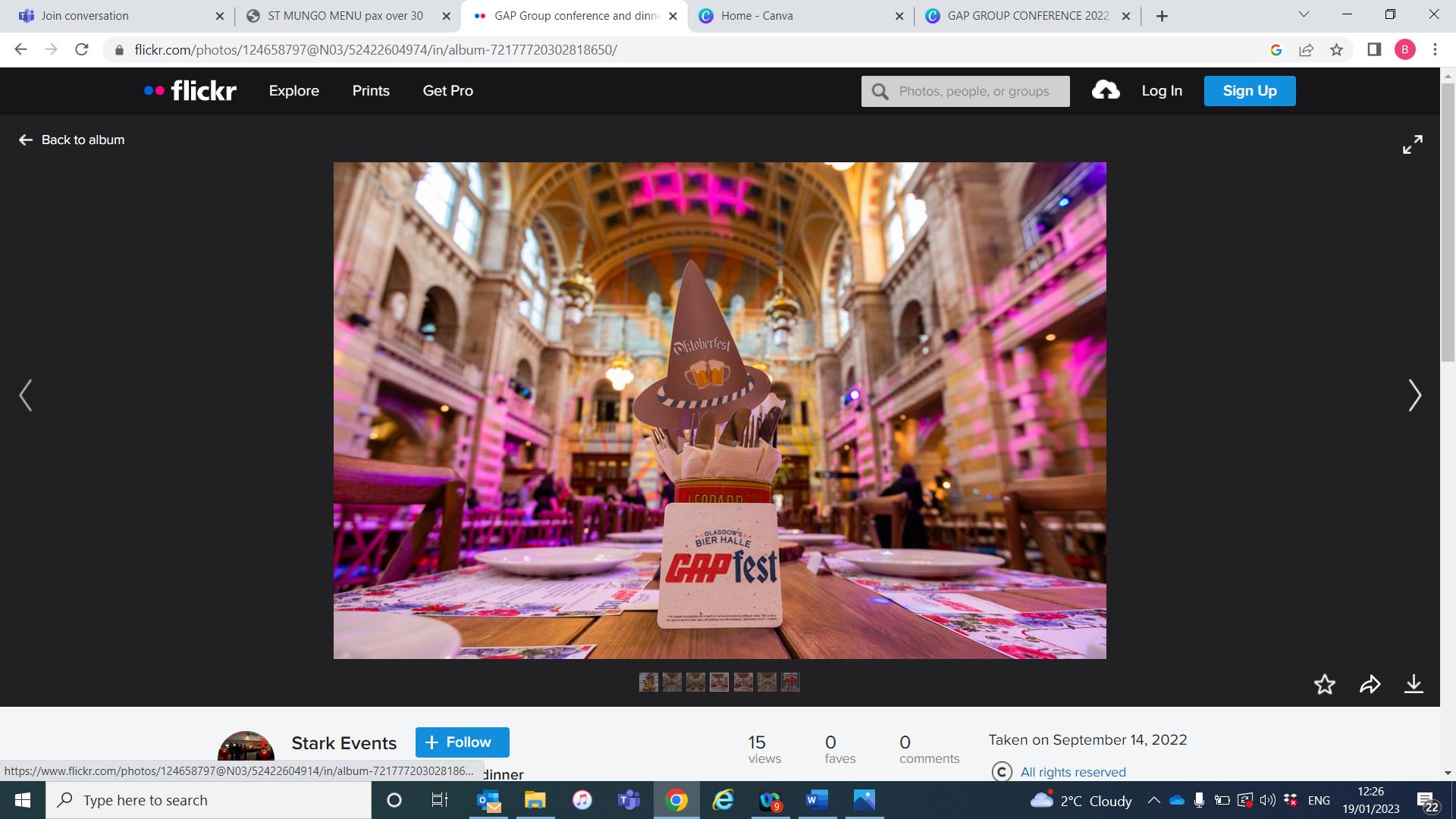Click the Flickr logo
The width and height of the screenshot is (1456, 819).
(190, 91)
